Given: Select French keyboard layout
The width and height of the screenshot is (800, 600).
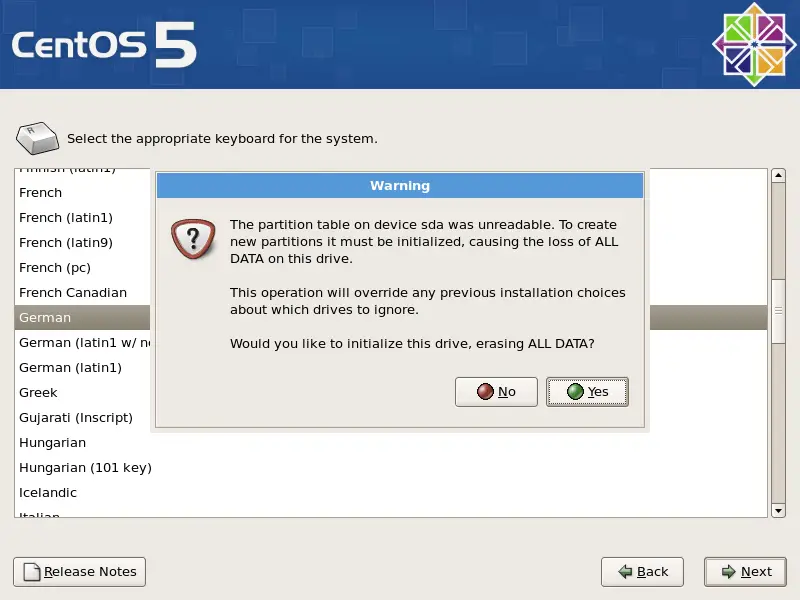Looking at the screenshot, I should pyautogui.click(x=41, y=193).
